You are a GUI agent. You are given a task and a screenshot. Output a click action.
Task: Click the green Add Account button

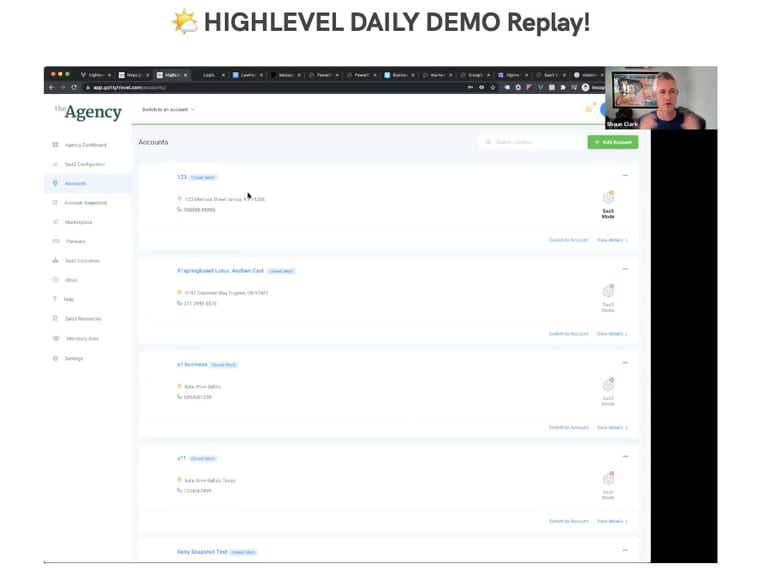(613, 142)
